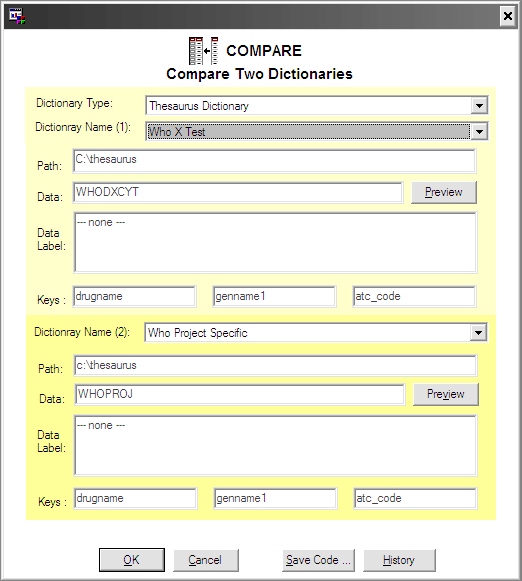Preview the WHODXCYT data set
Viewport: 522px width, 581px height.
click(443, 192)
